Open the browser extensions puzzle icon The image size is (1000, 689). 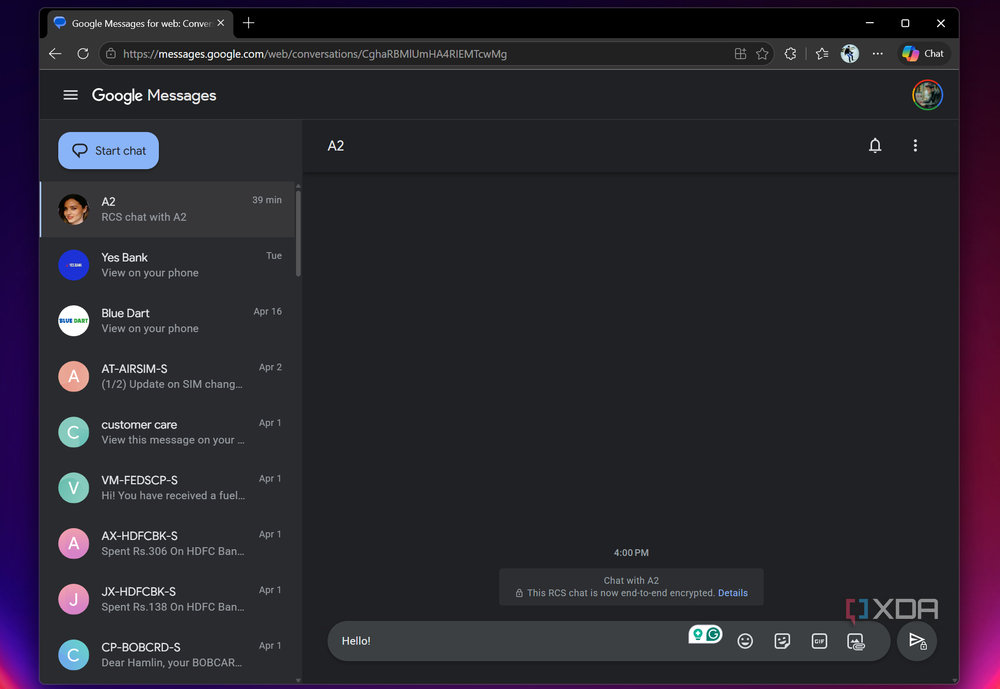click(790, 54)
